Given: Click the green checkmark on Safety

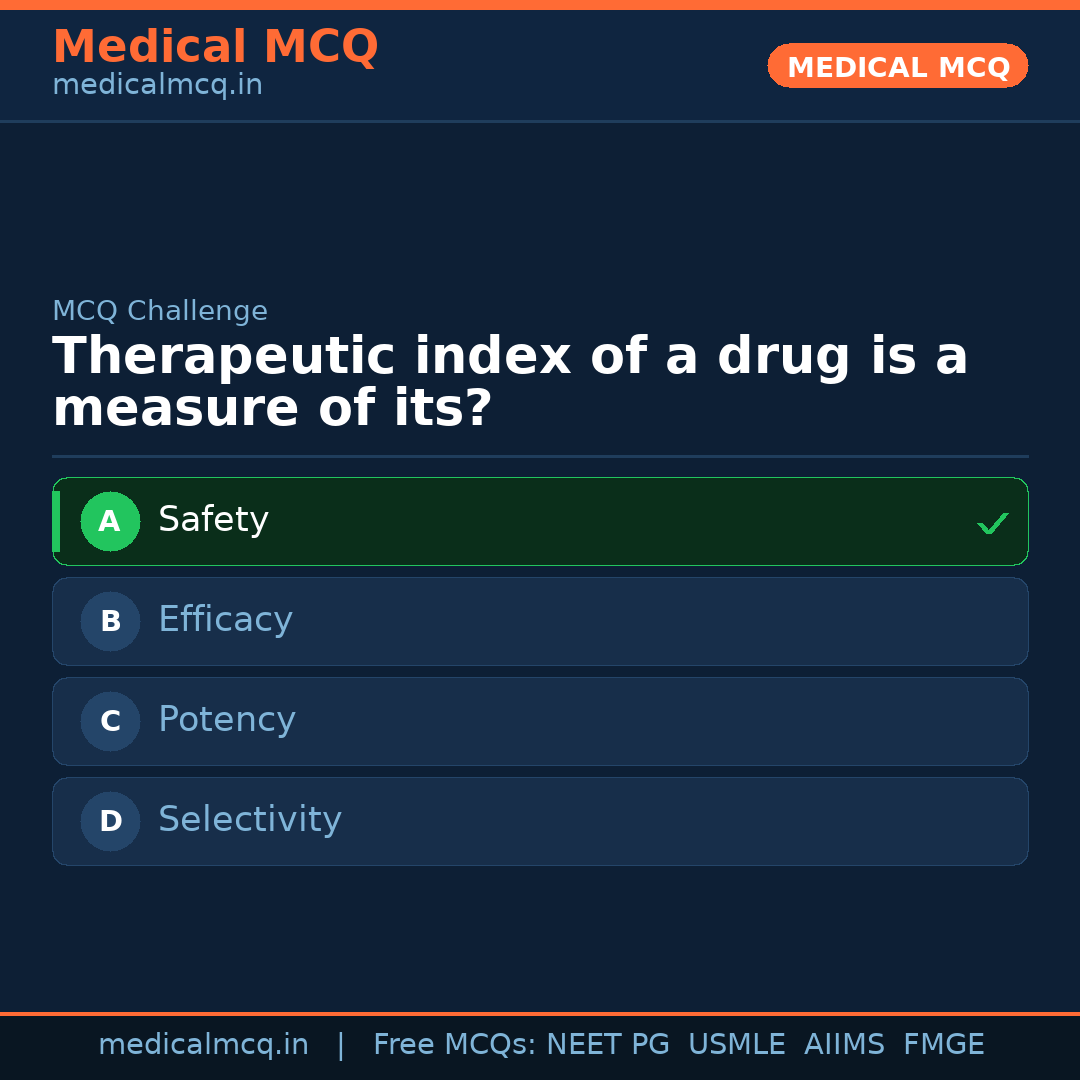Looking at the screenshot, I should click(x=992, y=523).
